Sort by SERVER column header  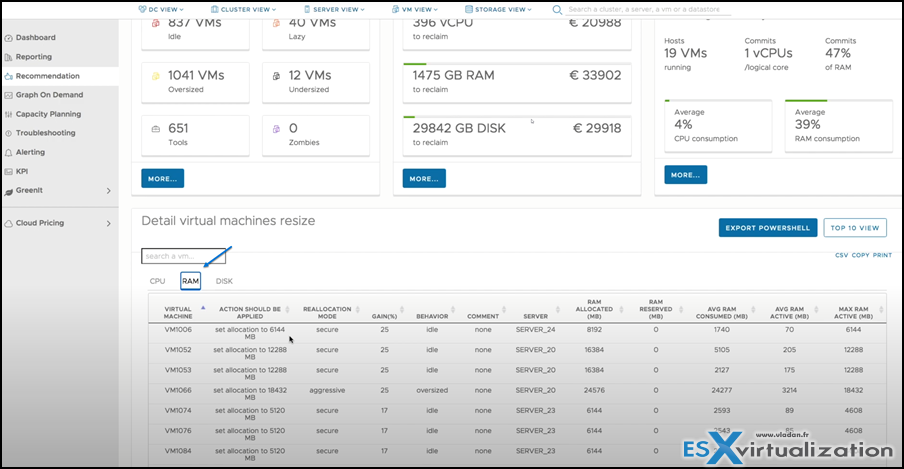(x=536, y=316)
